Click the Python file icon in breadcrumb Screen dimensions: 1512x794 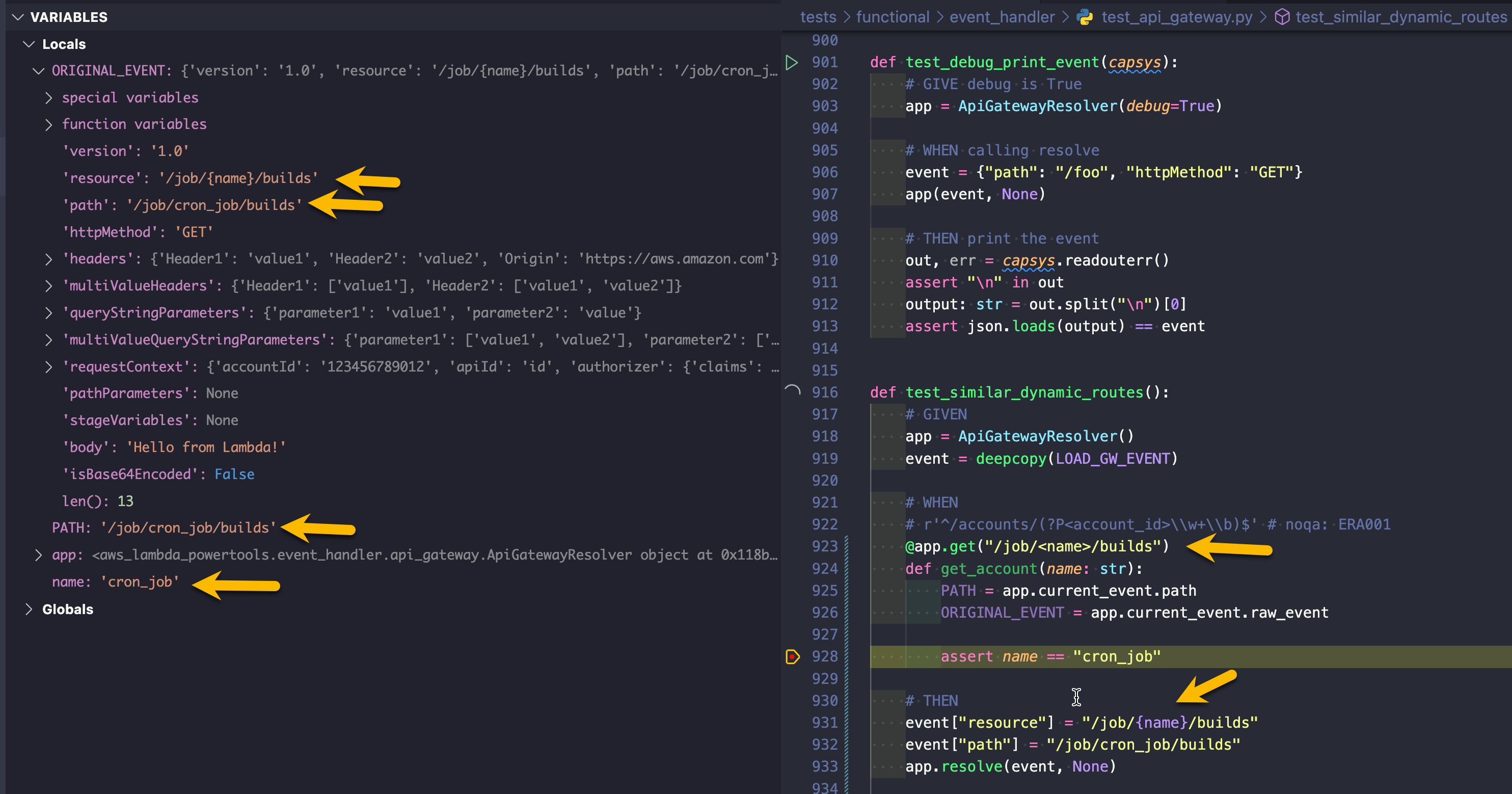[1085, 17]
